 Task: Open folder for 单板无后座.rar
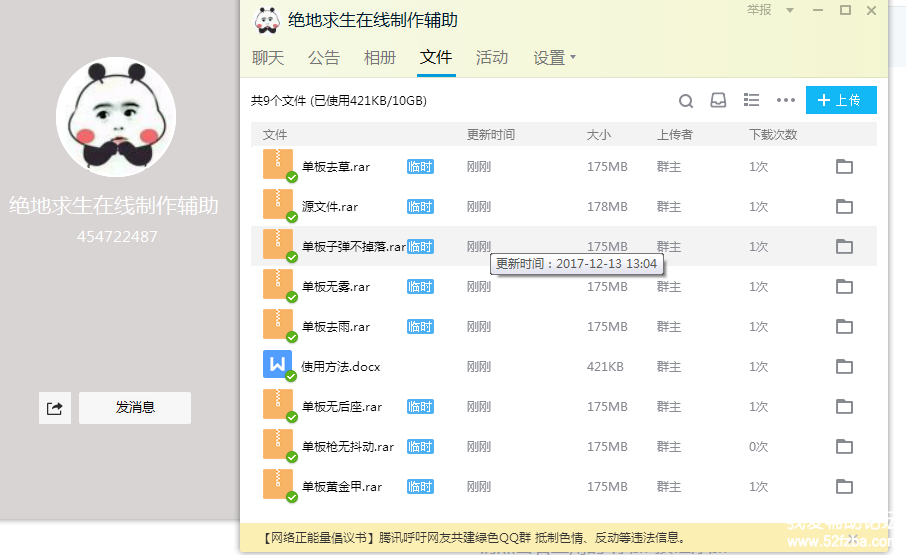[x=844, y=407]
